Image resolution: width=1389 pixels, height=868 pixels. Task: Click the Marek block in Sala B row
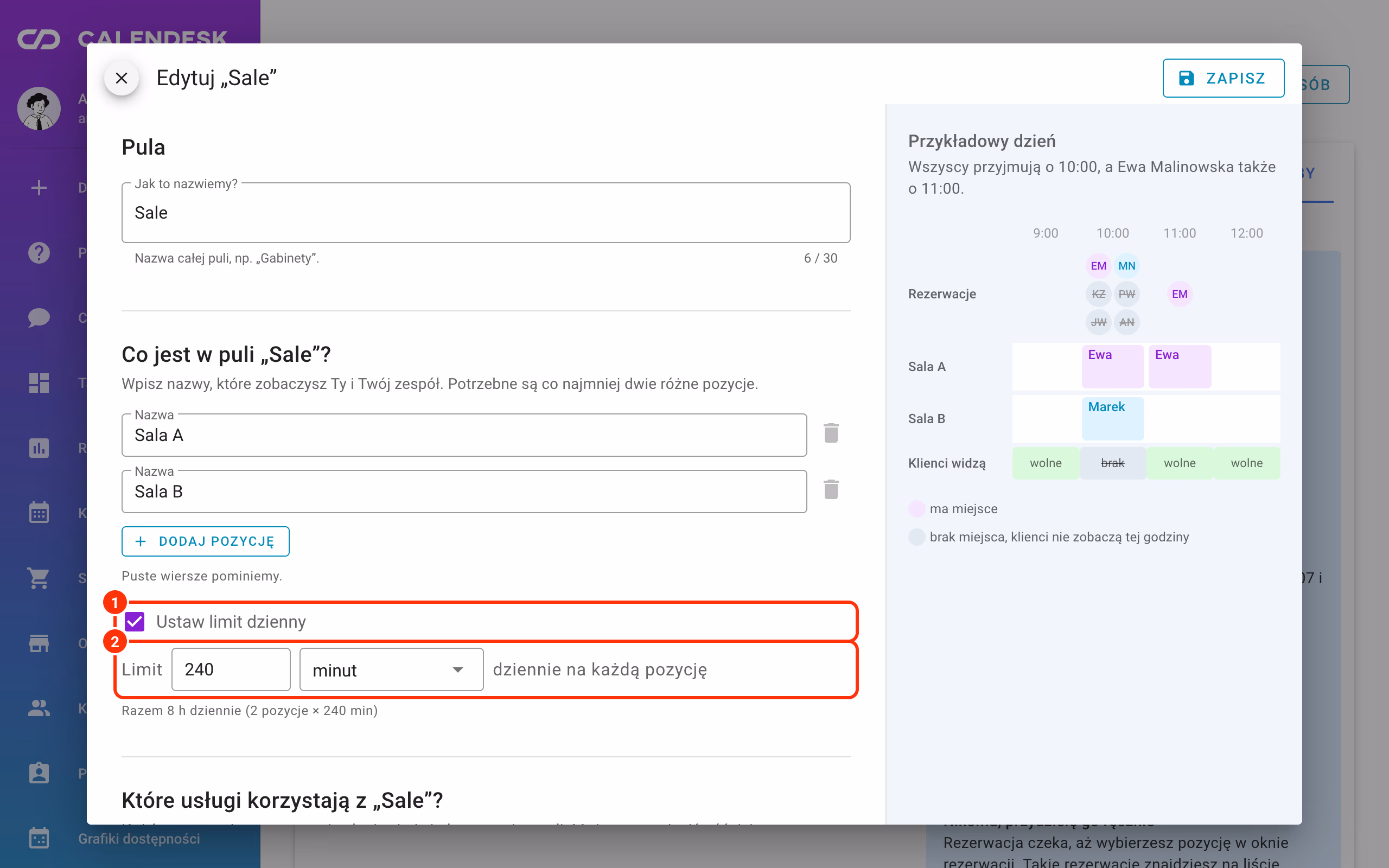tap(1112, 418)
